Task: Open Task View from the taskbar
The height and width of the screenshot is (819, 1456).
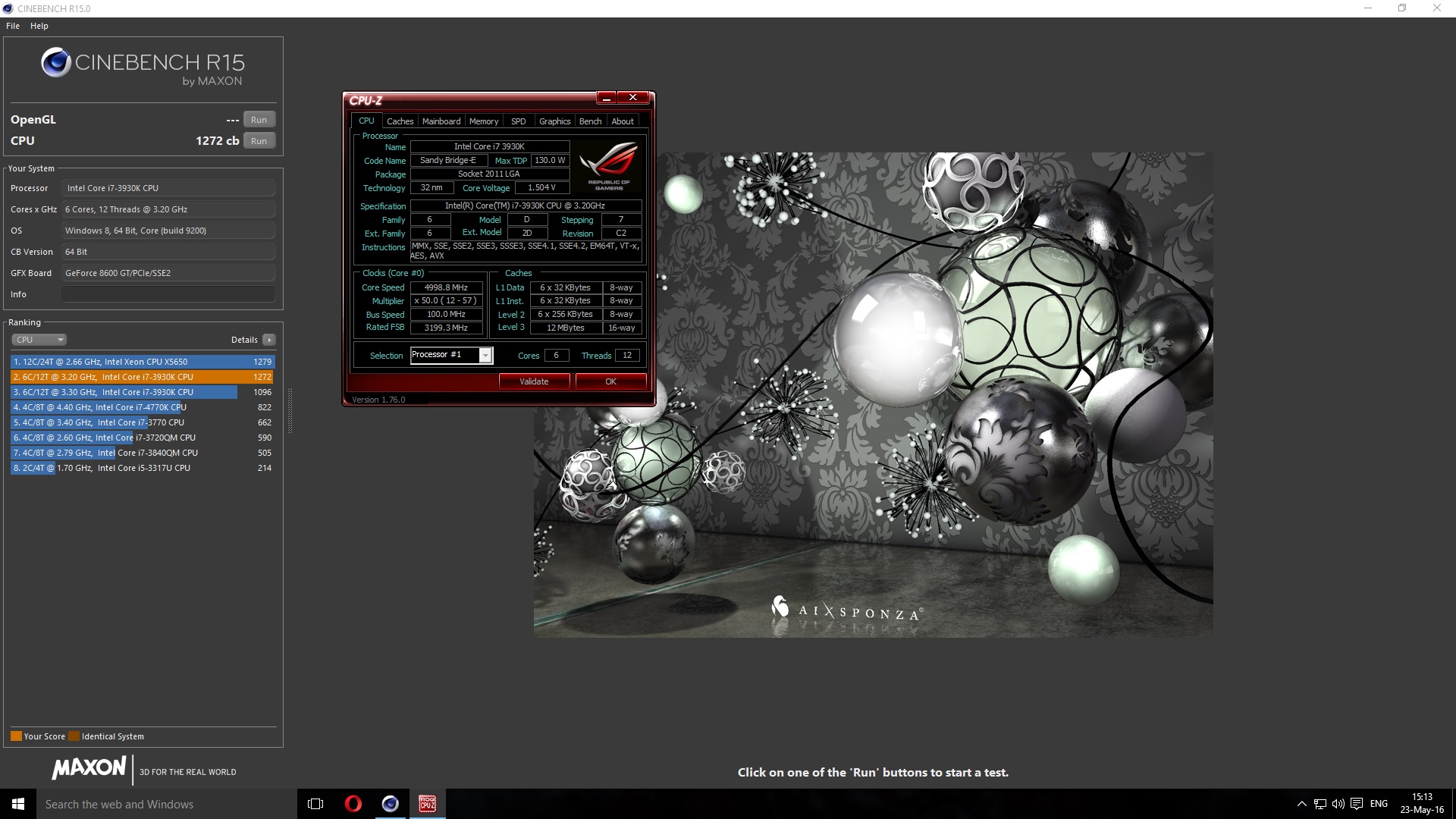Action: [x=315, y=804]
